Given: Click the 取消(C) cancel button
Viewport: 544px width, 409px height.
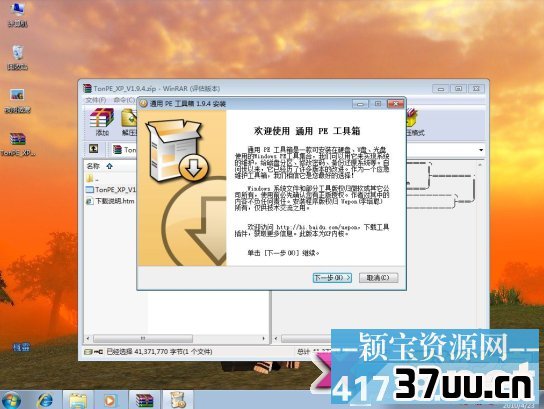Looking at the screenshot, I should [378, 278].
